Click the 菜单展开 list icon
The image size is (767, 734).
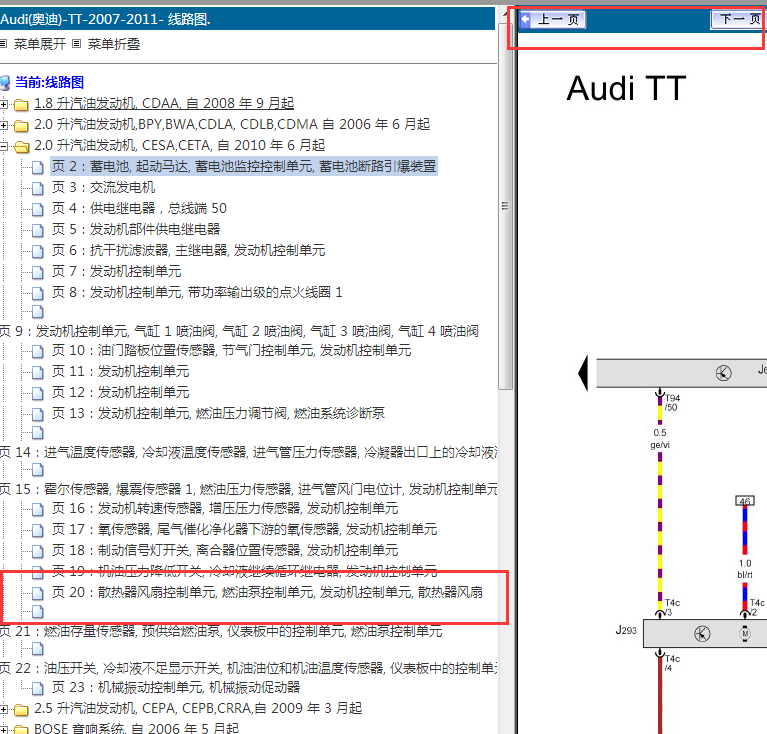click(3, 44)
